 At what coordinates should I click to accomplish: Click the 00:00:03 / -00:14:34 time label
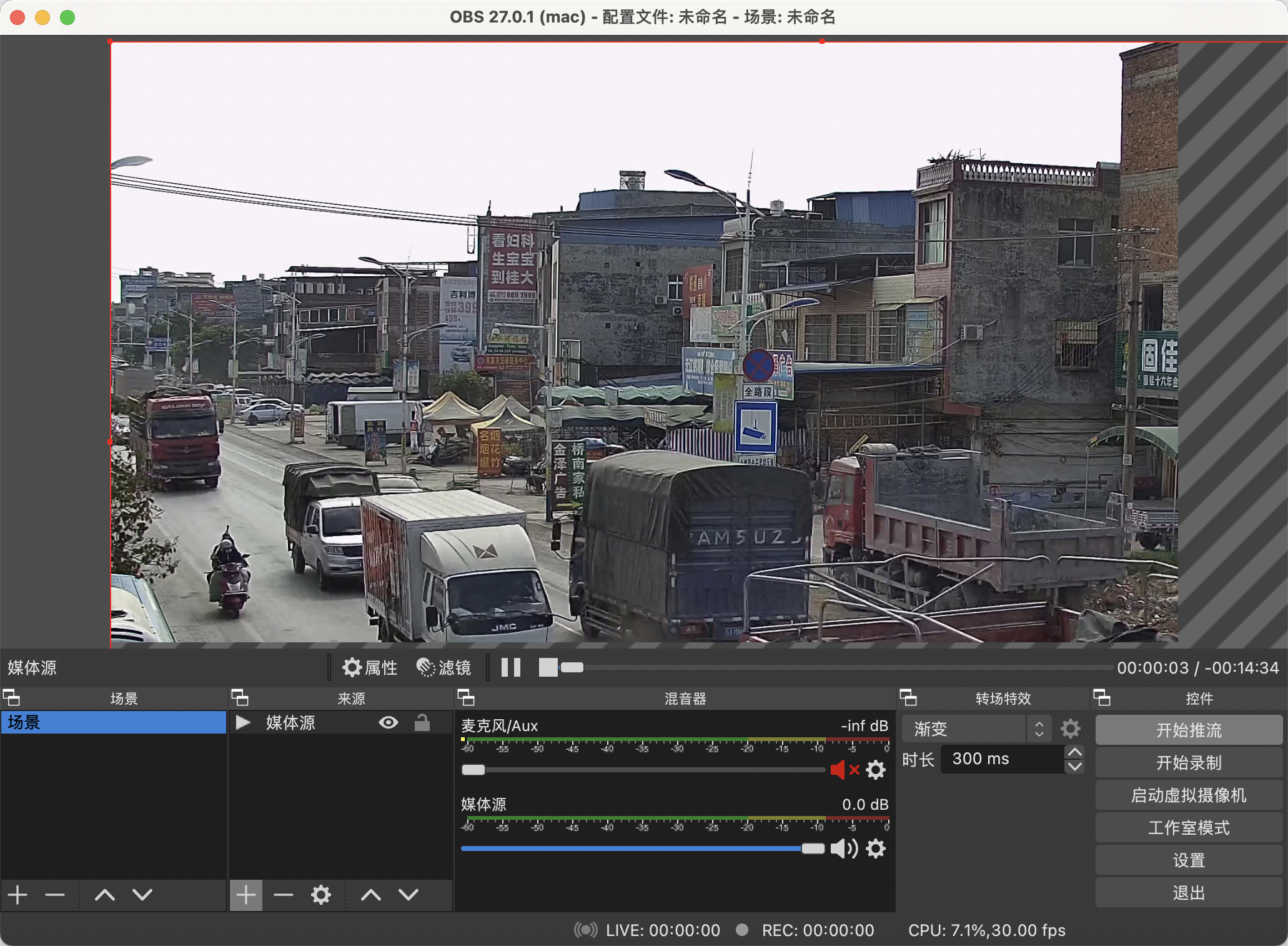click(1198, 667)
